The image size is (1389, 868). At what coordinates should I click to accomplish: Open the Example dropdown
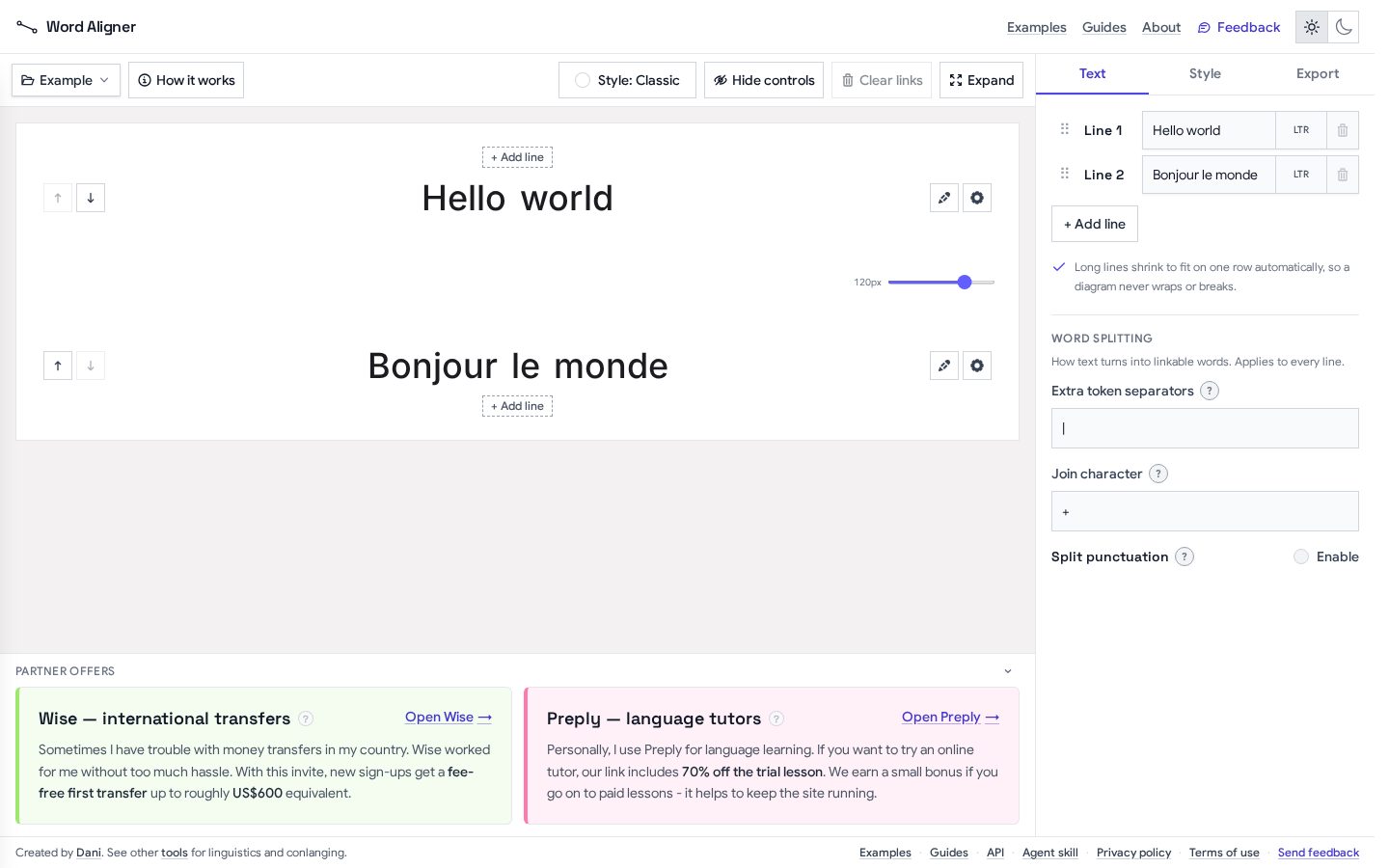point(66,80)
